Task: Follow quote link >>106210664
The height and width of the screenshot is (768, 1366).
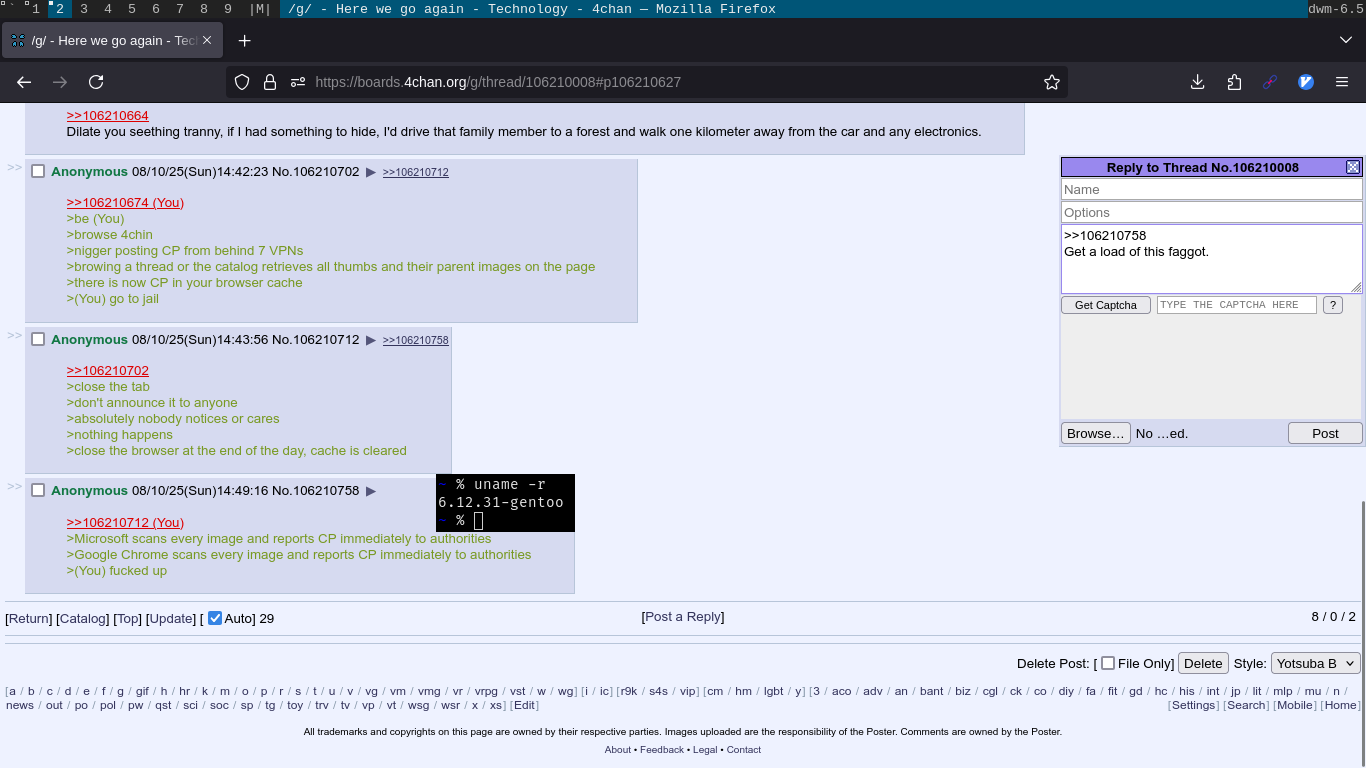Action: coord(108,115)
